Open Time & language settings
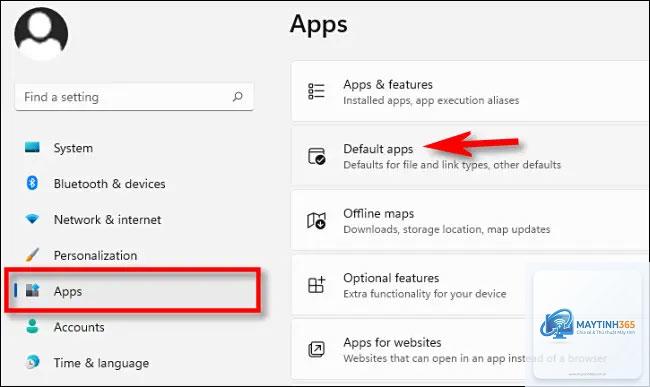Viewport: 650px width, 387px height. (x=101, y=363)
